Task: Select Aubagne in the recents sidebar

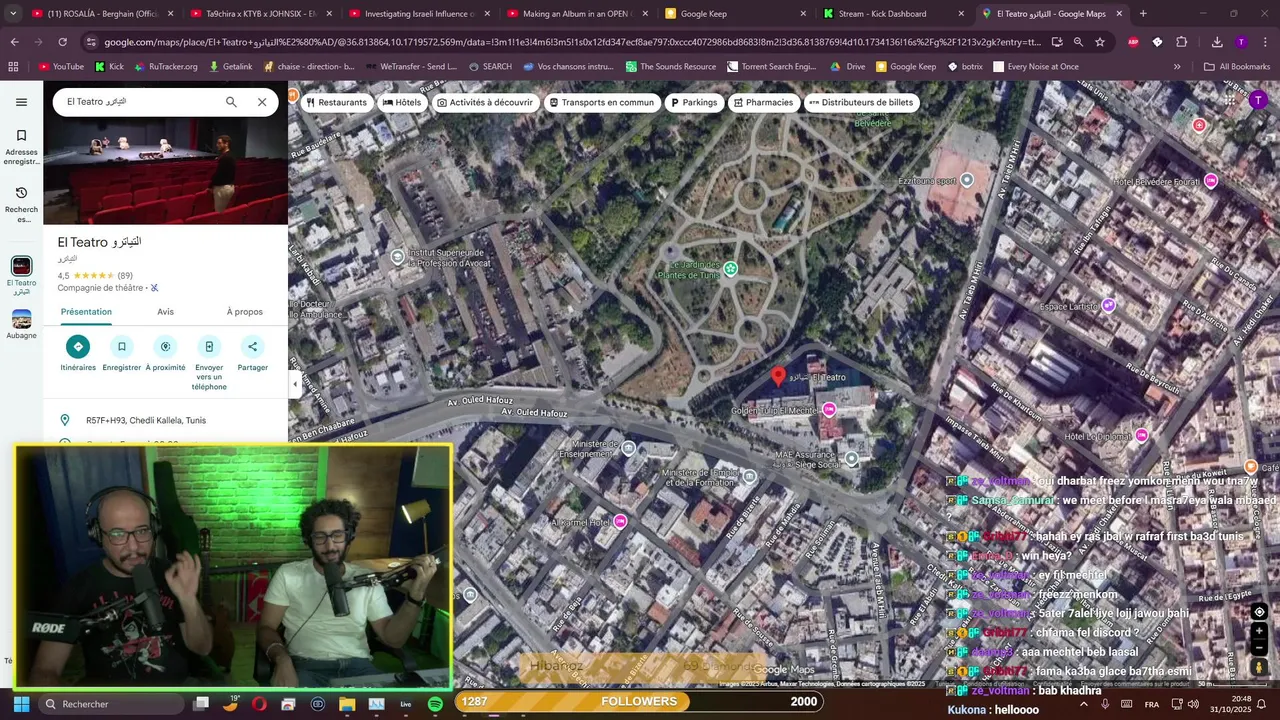Action: (21, 325)
